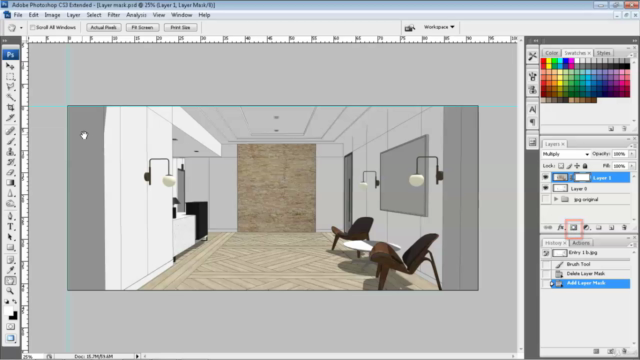
Task: Toggle Lock Position icon
Action: tap(577, 166)
